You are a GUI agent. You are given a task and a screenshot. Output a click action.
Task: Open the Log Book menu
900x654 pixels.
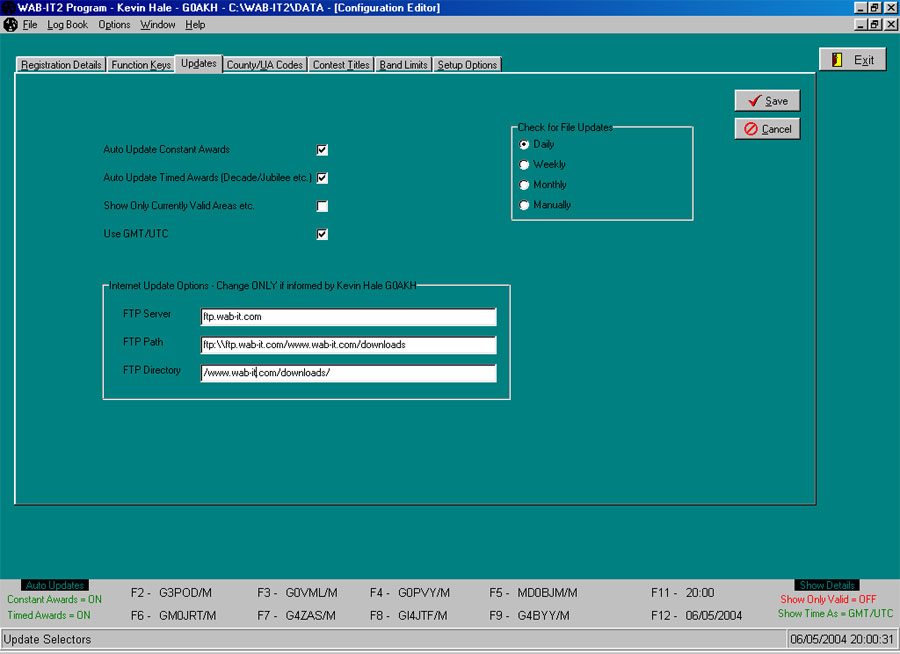[x=66, y=24]
